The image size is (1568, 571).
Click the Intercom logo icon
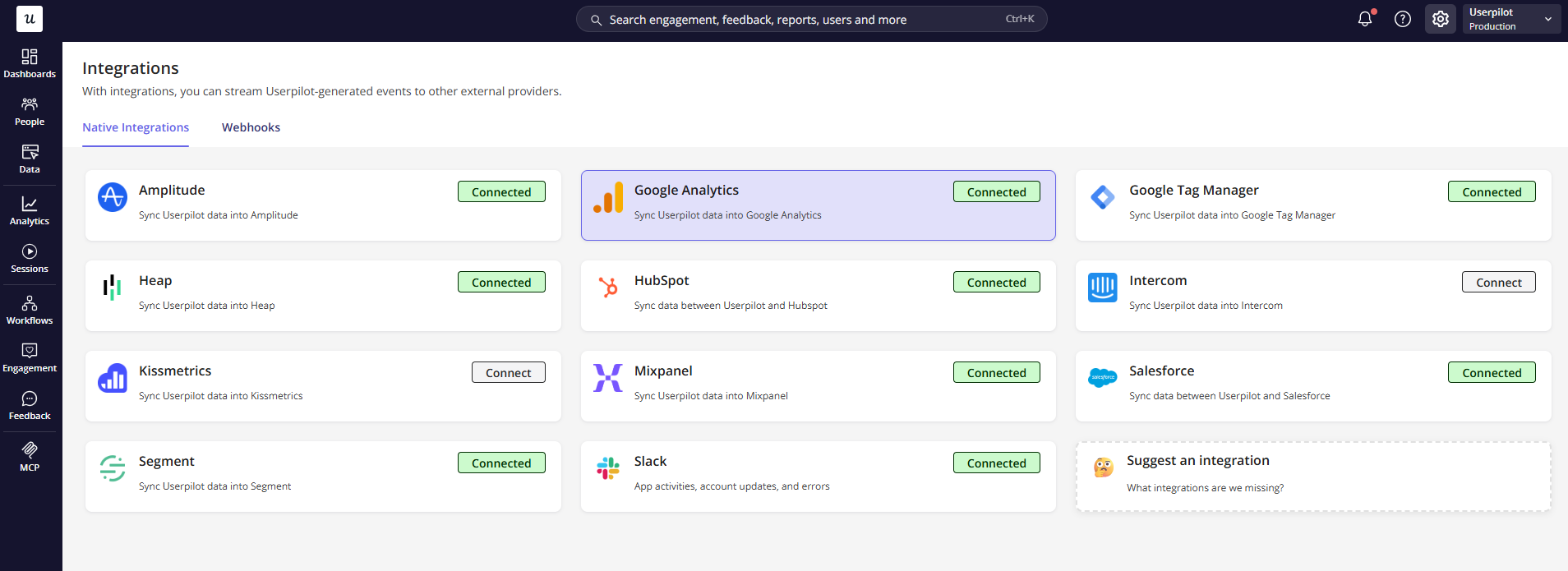1103,288
